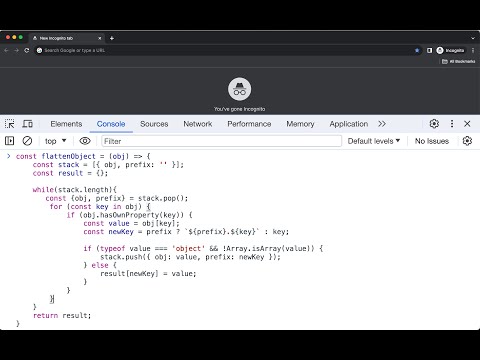
Task: Close the New Incognito tab
Action: pos(99,38)
